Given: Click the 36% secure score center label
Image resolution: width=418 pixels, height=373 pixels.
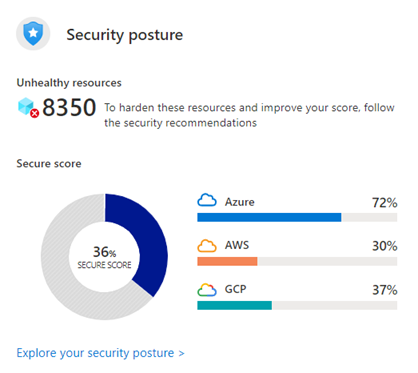Looking at the screenshot, I should (104, 257).
